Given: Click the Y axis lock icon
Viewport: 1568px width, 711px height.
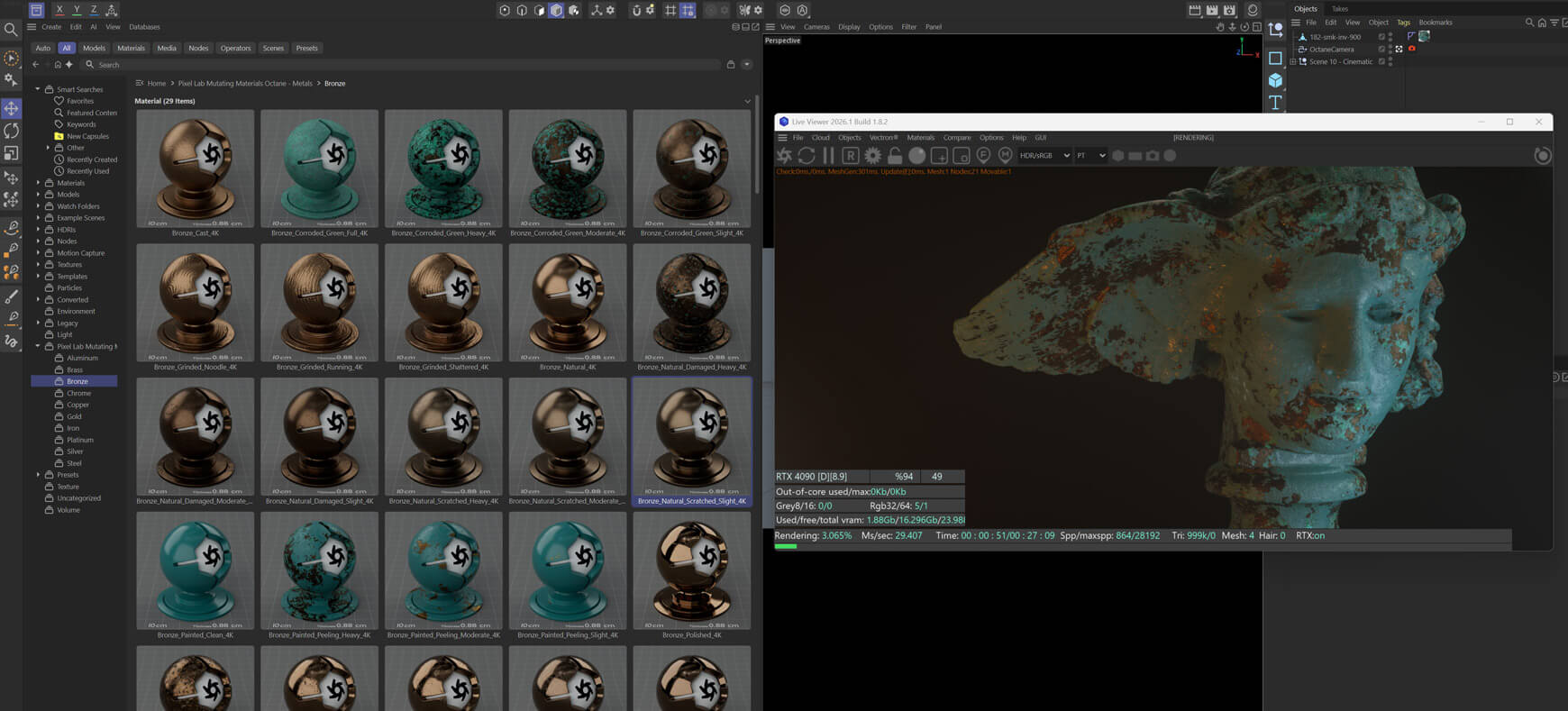Looking at the screenshot, I should [77, 10].
